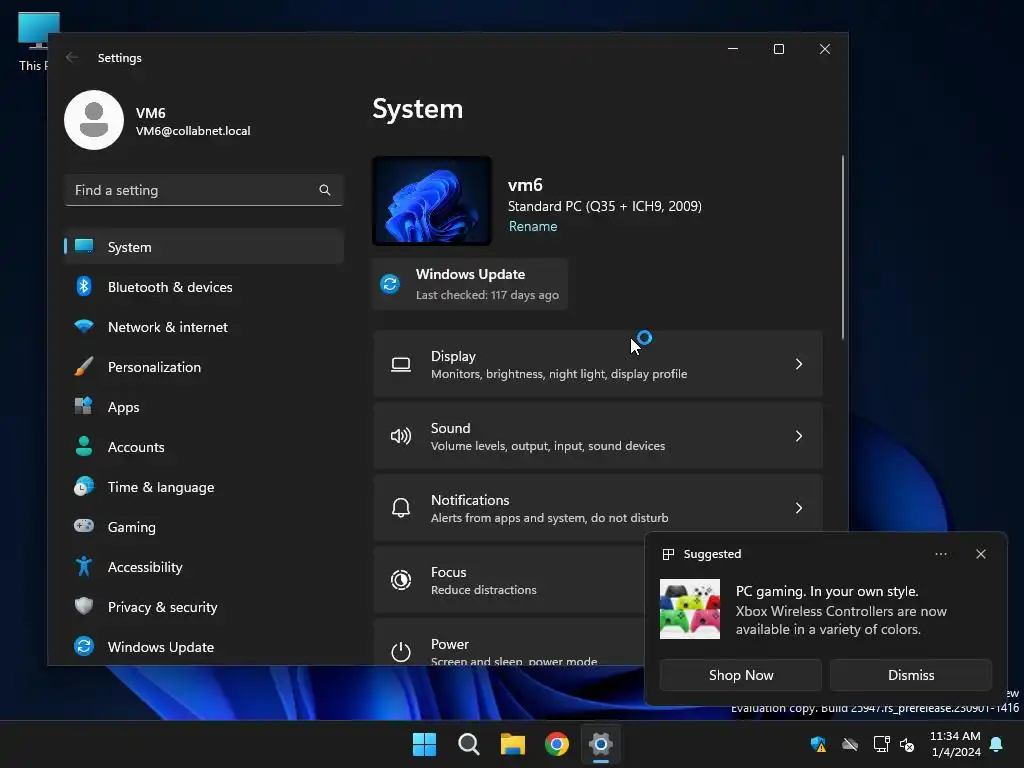Navigate to Accounts settings

(x=204, y=447)
